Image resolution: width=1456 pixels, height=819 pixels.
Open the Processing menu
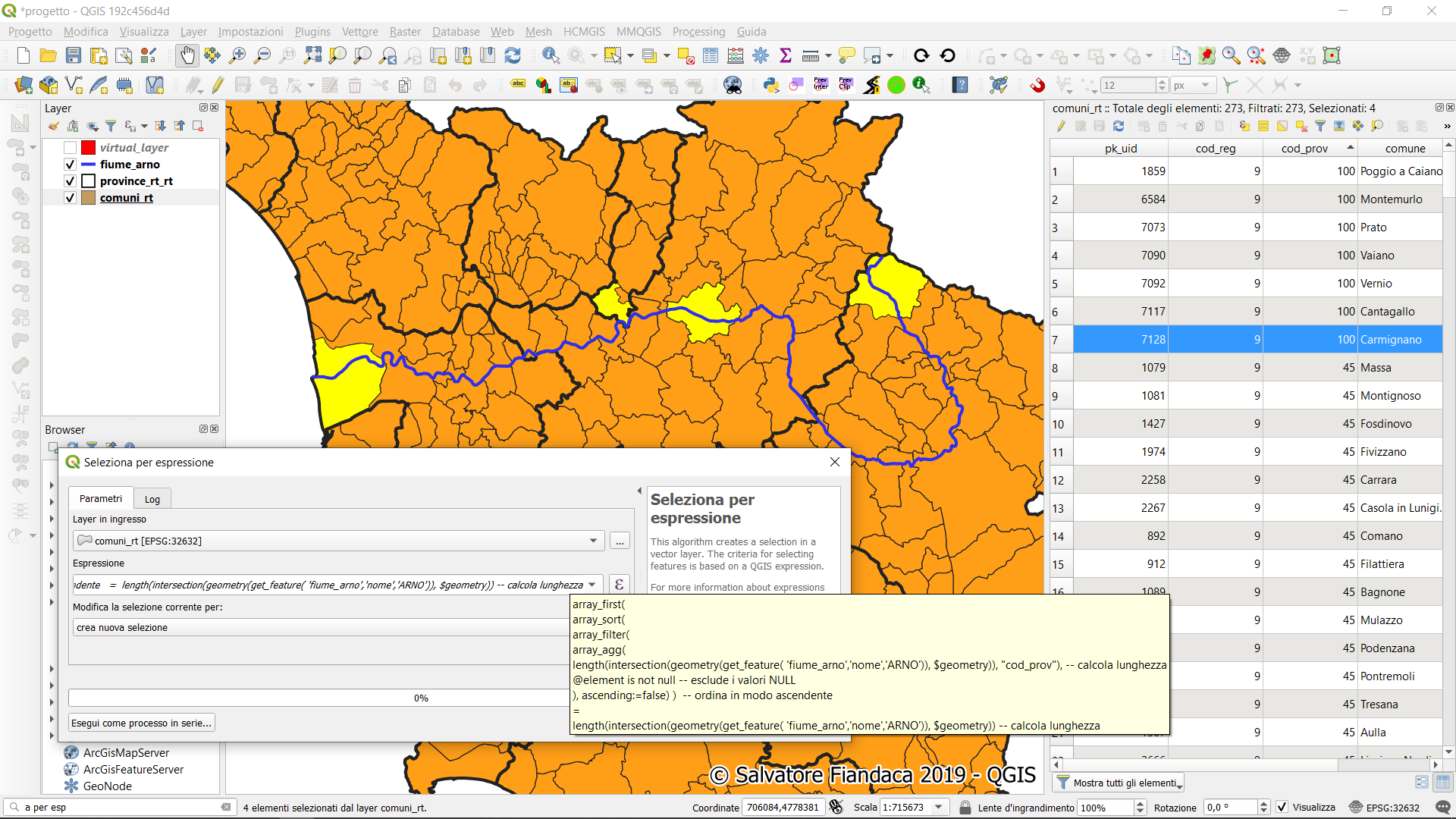tap(698, 32)
